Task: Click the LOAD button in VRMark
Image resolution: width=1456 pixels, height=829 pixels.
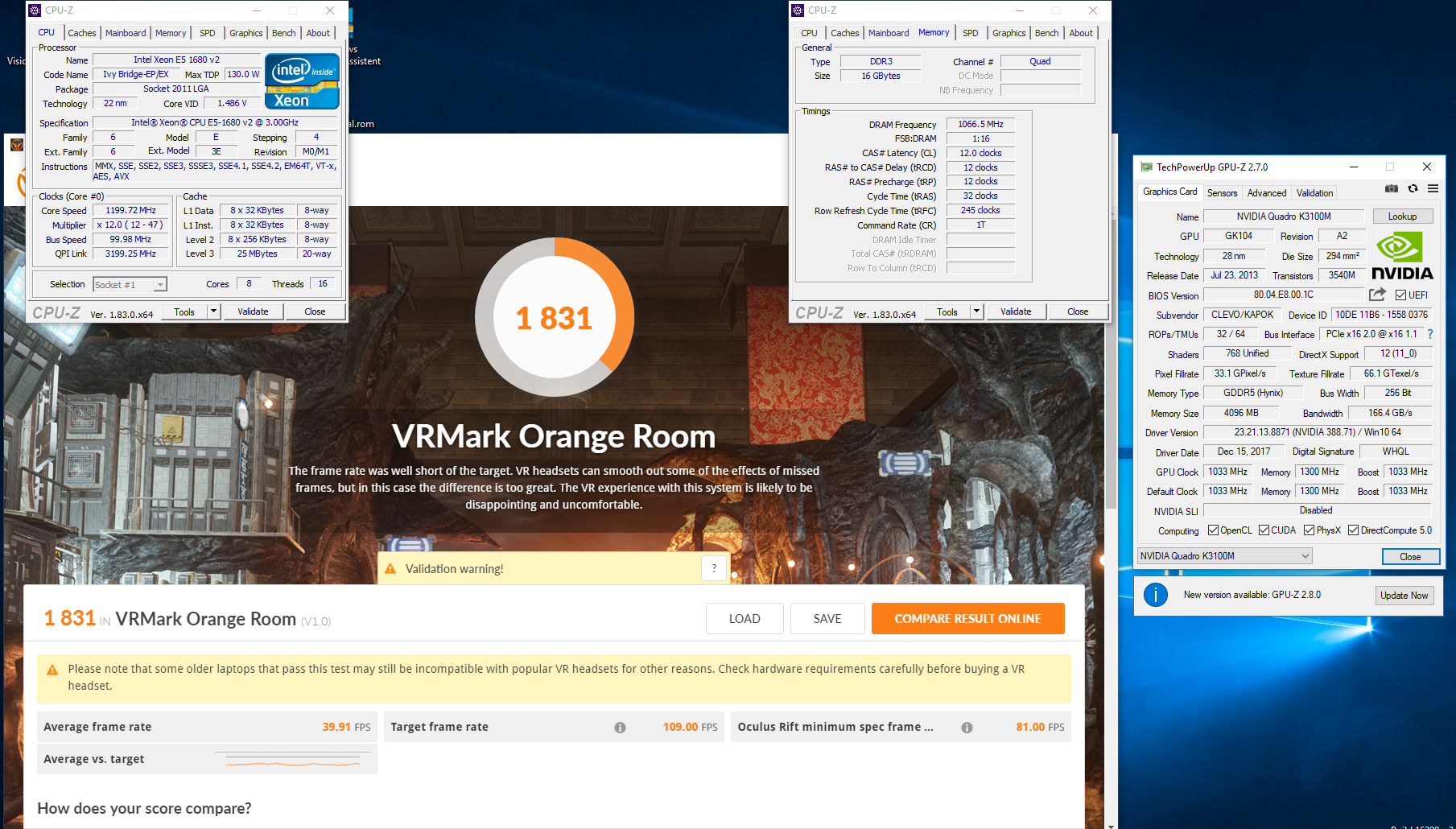Action: (744, 619)
